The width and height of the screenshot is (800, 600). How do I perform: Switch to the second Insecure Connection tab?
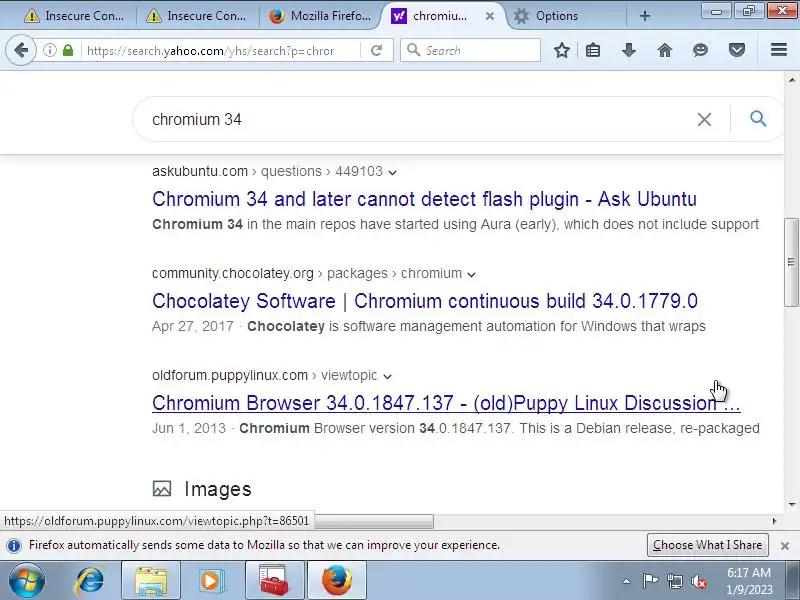click(x=197, y=16)
